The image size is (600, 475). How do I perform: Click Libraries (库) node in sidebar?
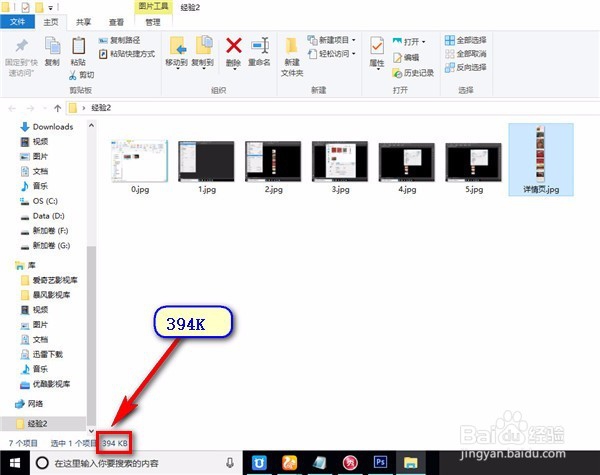(x=25, y=265)
